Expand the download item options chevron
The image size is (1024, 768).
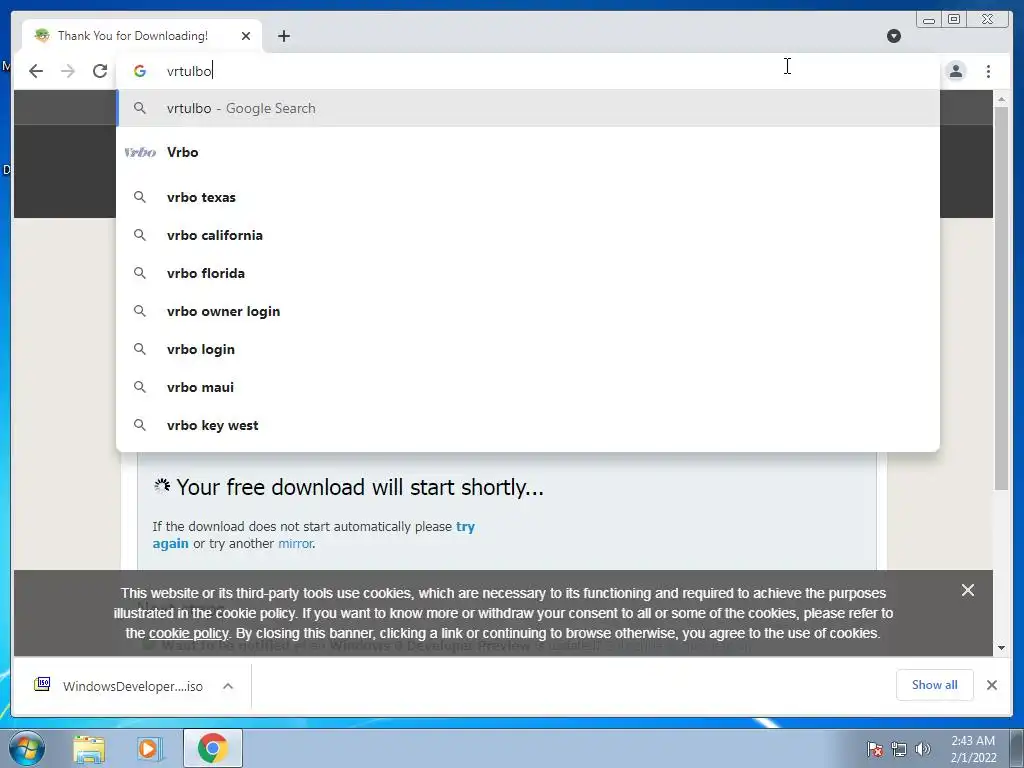pyautogui.click(x=228, y=686)
